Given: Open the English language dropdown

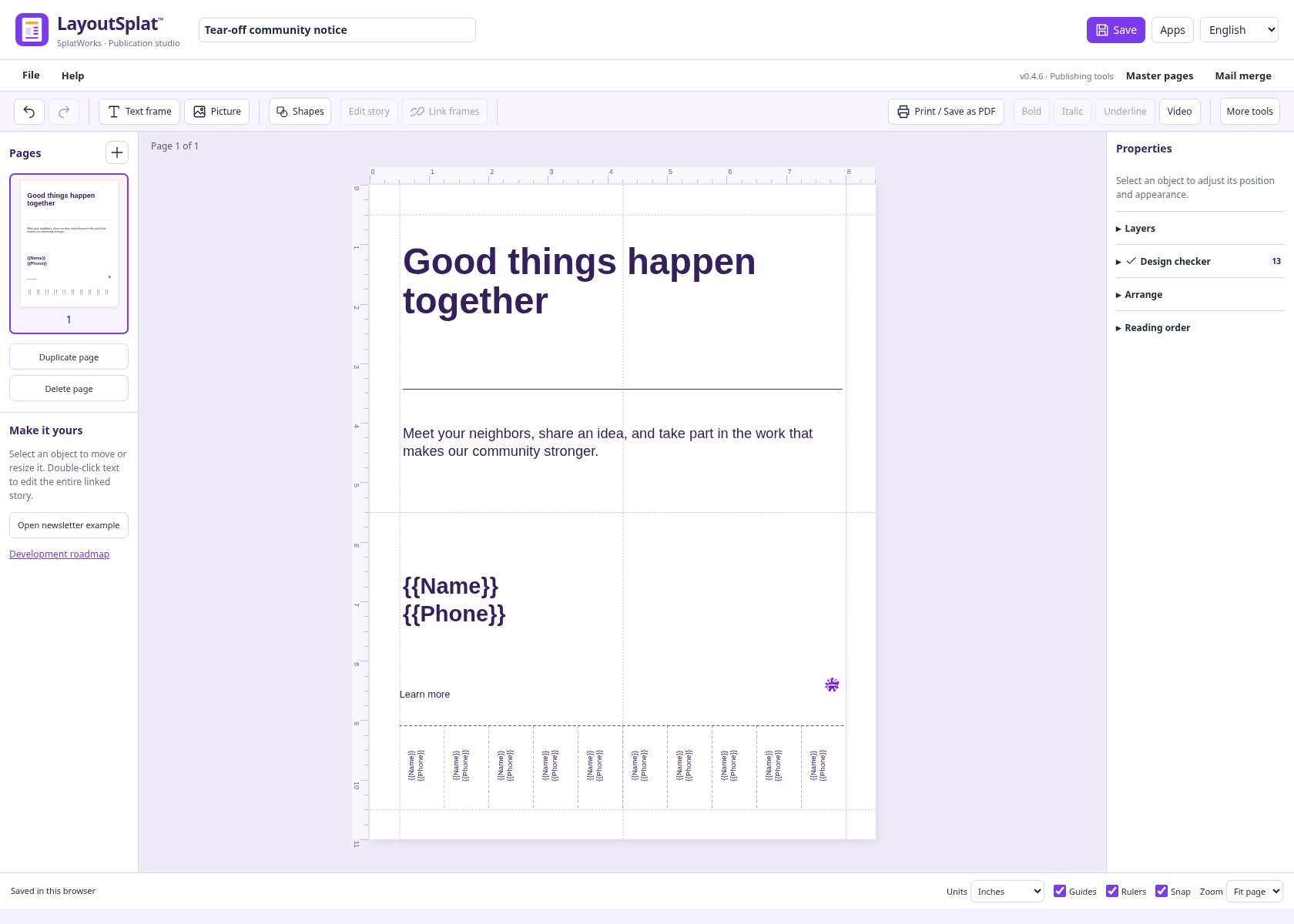Looking at the screenshot, I should (1239, 30).
